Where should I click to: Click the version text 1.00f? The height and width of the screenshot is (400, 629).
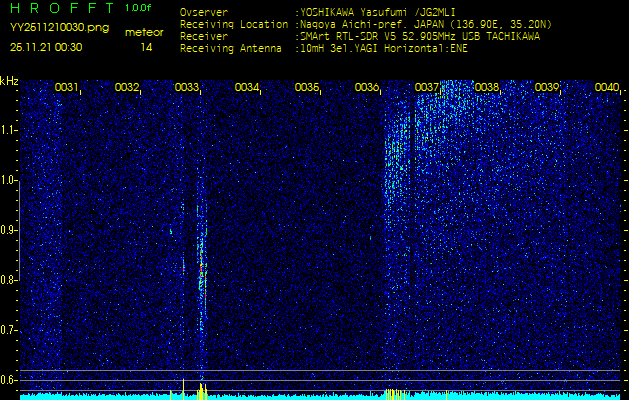coord(138,8)
